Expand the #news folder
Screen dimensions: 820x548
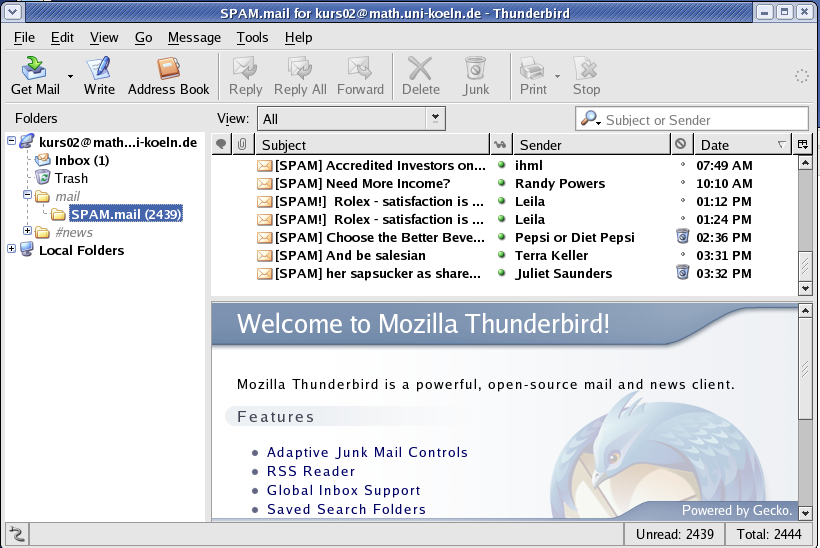click(x=27, y=231)
